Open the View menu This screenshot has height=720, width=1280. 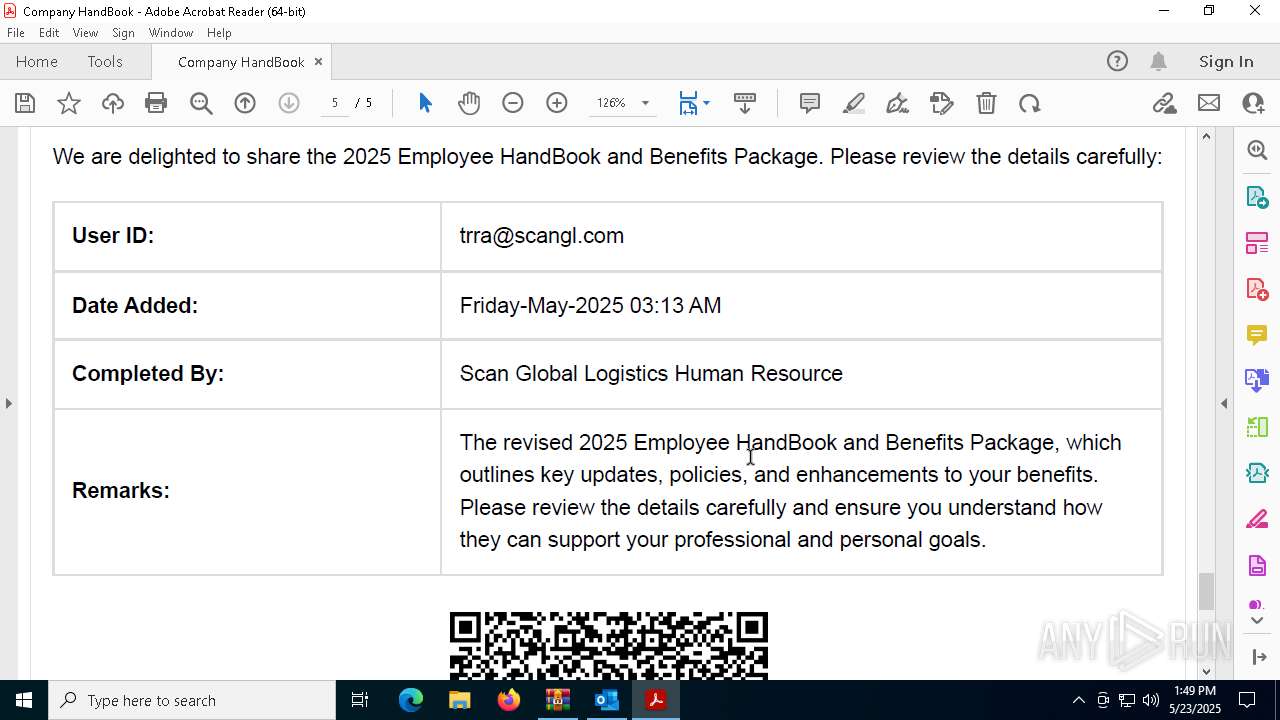click(85, 32)
